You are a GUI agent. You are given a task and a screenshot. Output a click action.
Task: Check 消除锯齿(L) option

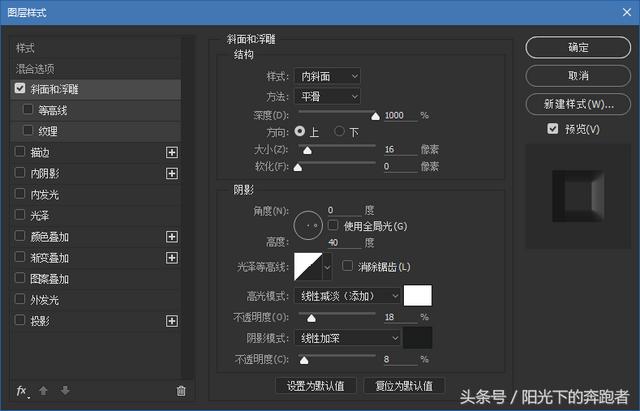pyautogui.click(x=347, y=266)
